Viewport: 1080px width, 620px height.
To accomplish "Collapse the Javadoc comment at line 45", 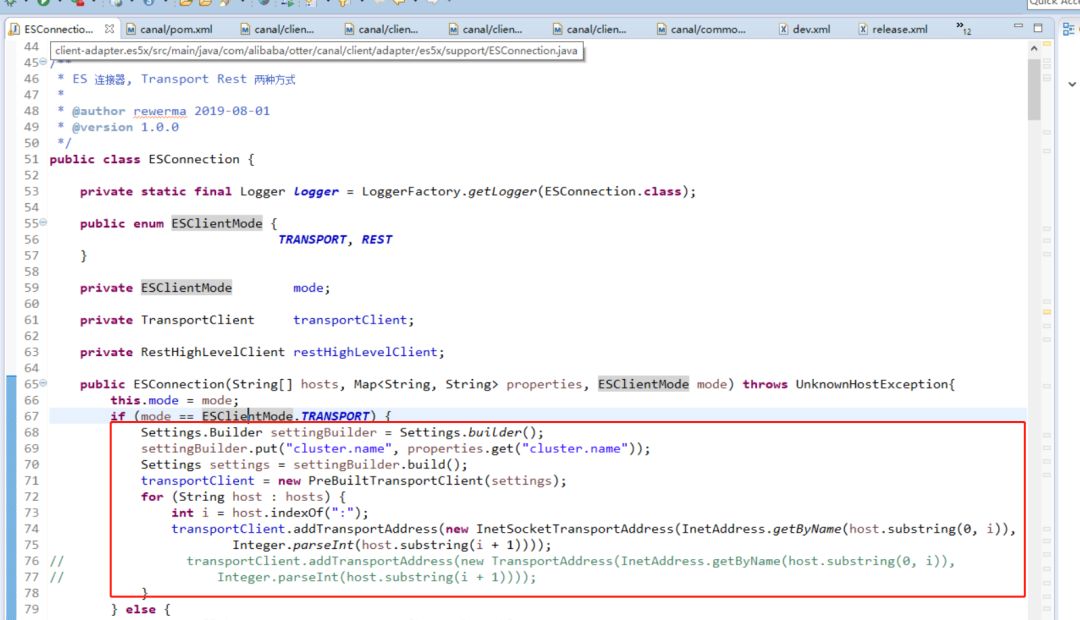I will [43, 62].
